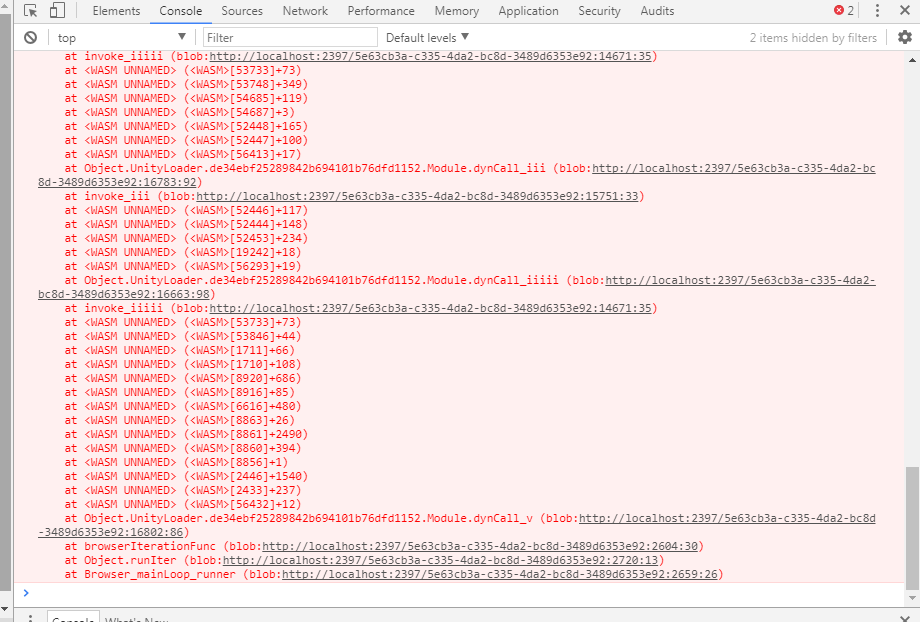The height and width of the screenshot is (622, 920).
Task: Switch to the Audits tab
Action: [x=657, y=11]
